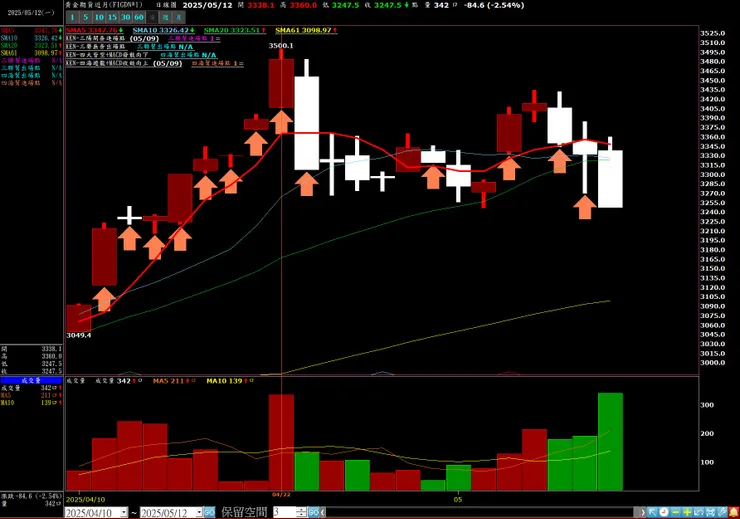
Task: Click the alert bell icon
Action: [734, 512]
